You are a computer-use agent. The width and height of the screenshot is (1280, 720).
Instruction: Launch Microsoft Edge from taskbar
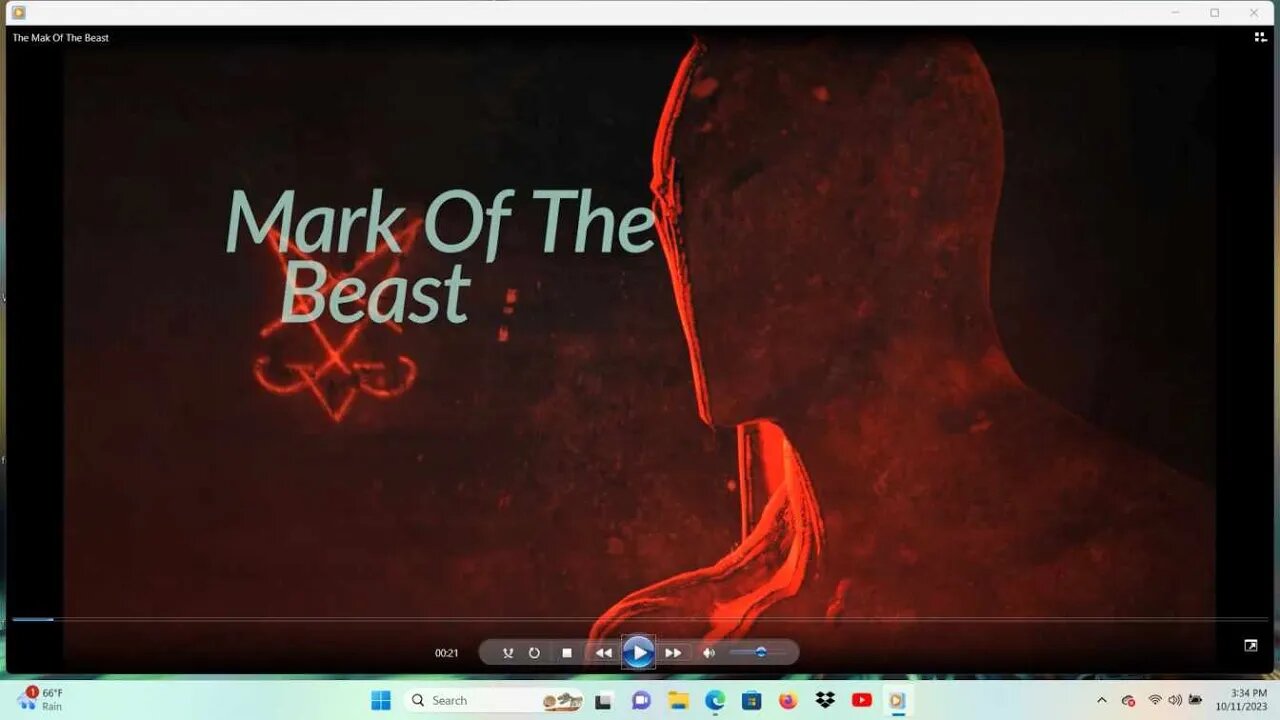click(715, 700)
